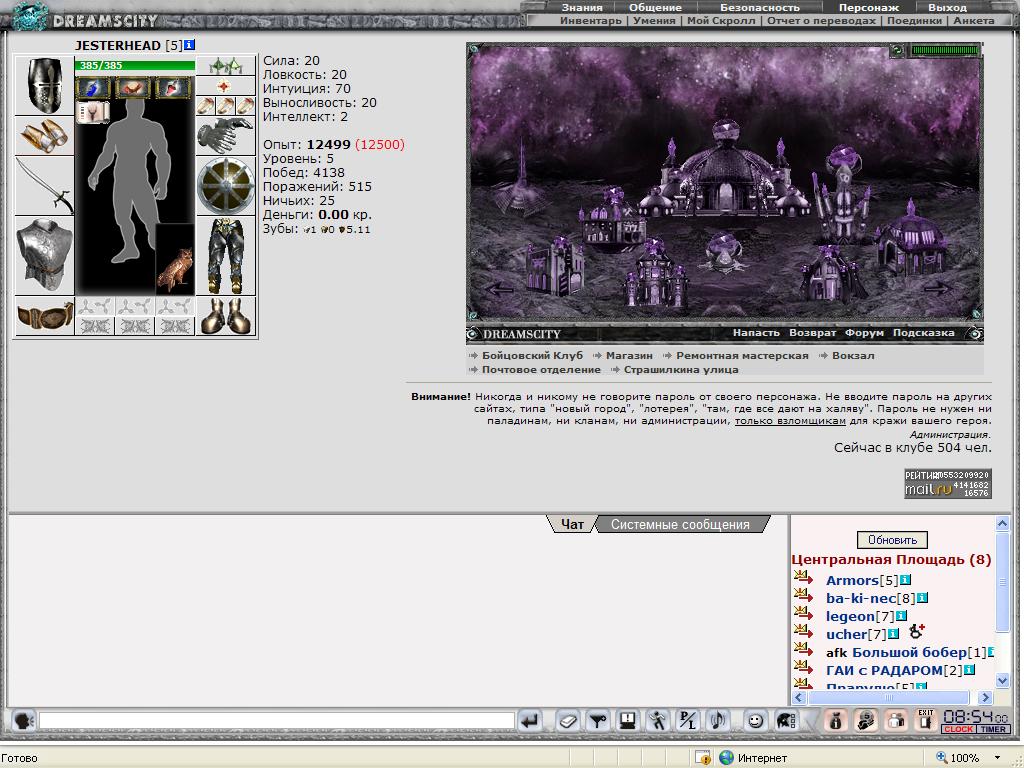
Task: Click the silver chest armor slot
Action: [44, 255]
